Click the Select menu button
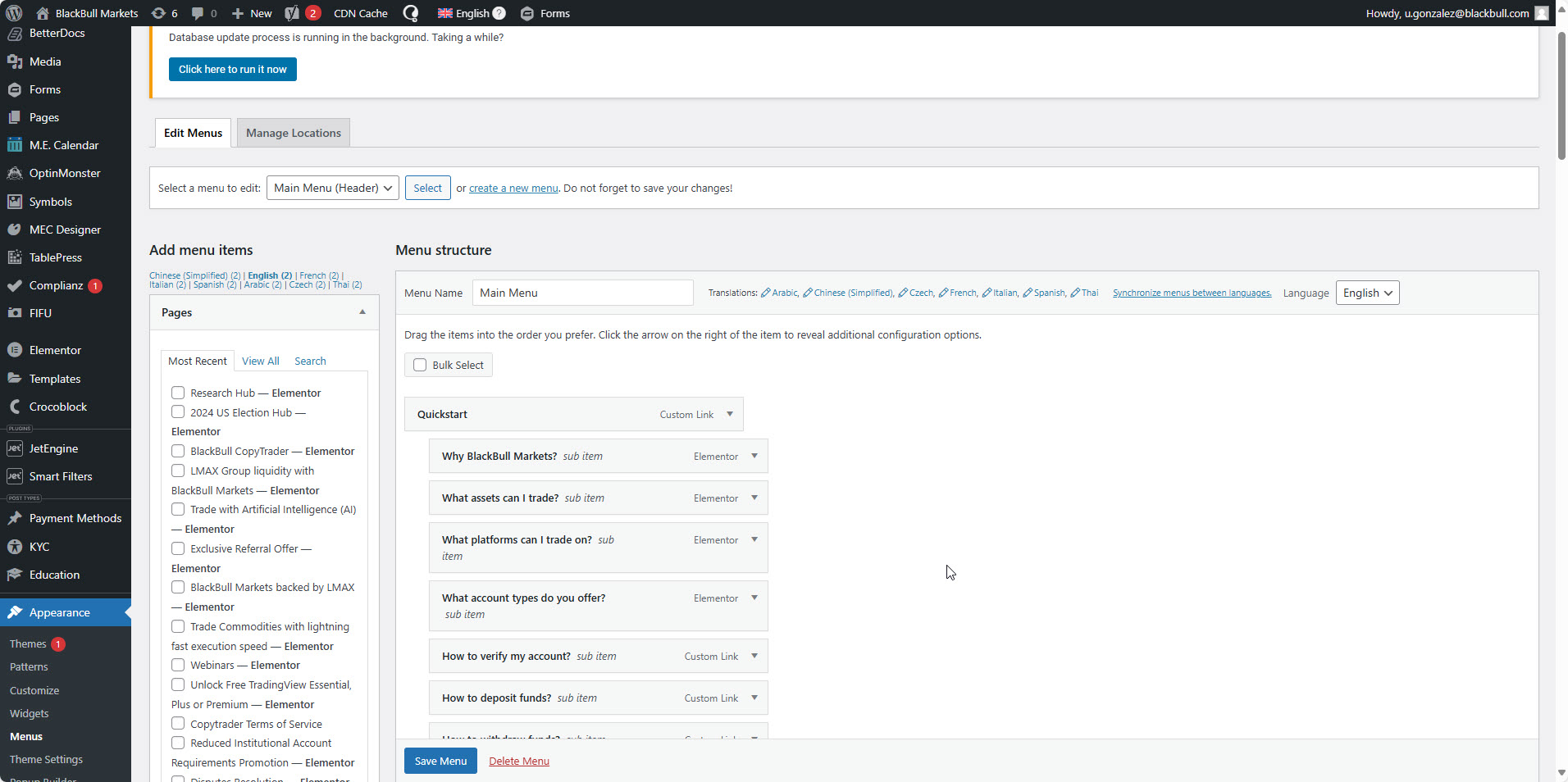The width and height of the screenshot is (1568, 782). tap(427, 188)
